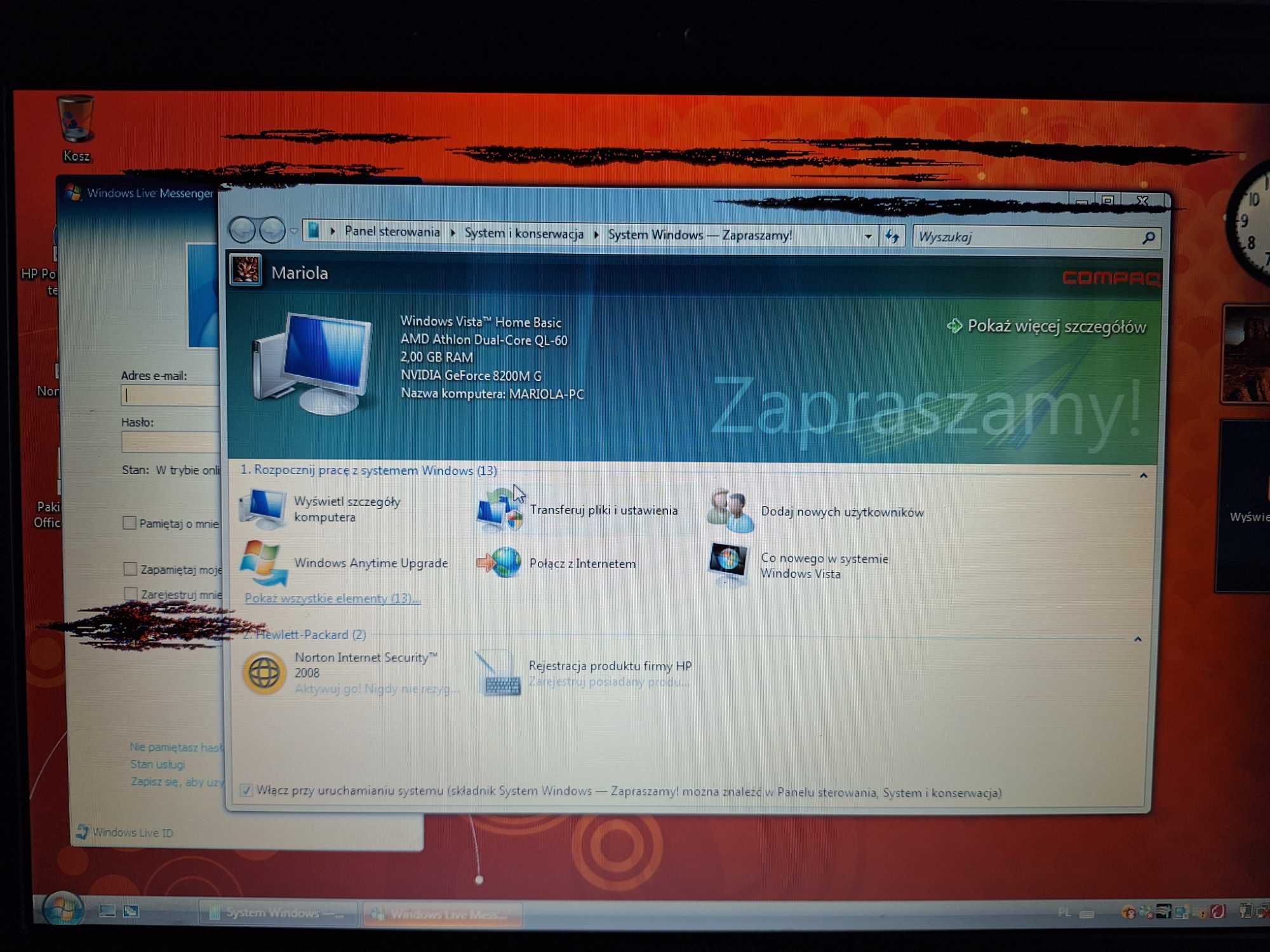This screenshot has width=1270, height=952.
Task: Click the sidebar clock gadget
Action: [x=1248, y=223]
